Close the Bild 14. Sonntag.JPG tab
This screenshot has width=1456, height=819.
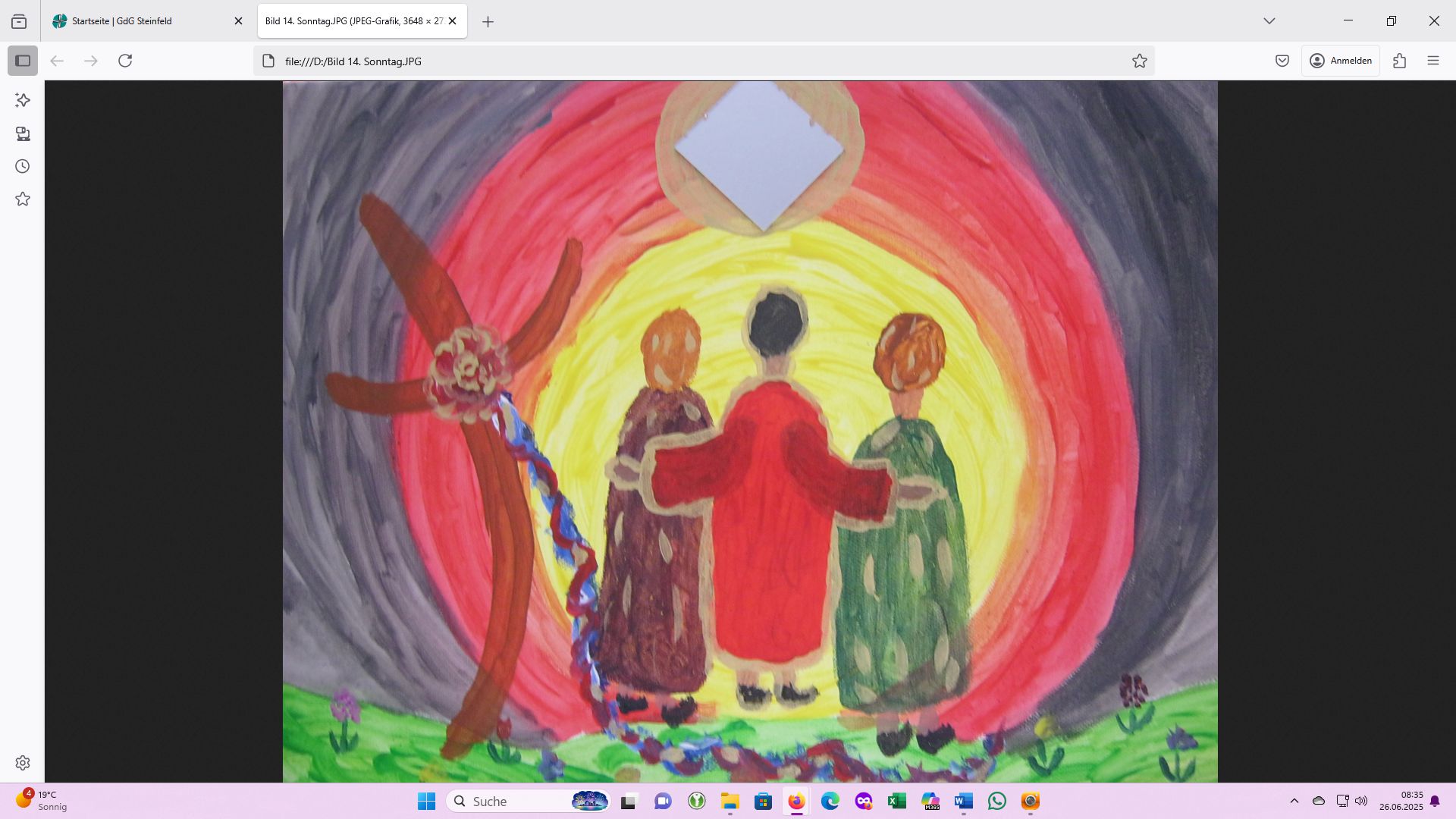pyautogui.click(x=453, y=21)
